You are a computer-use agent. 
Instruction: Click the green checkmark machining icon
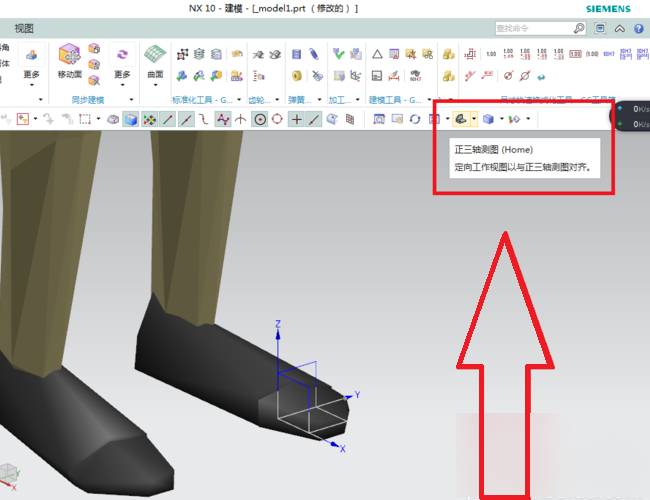pos(338,54)
